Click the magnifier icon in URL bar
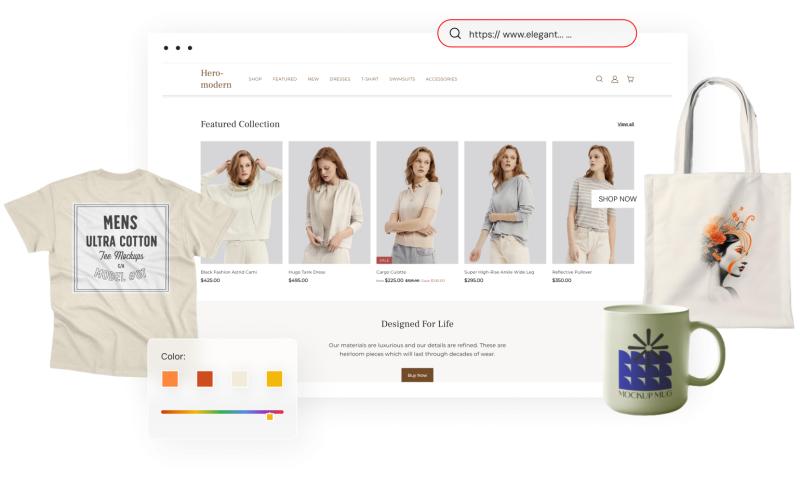This screenshot has height=485, width=800. click(455, 34)
